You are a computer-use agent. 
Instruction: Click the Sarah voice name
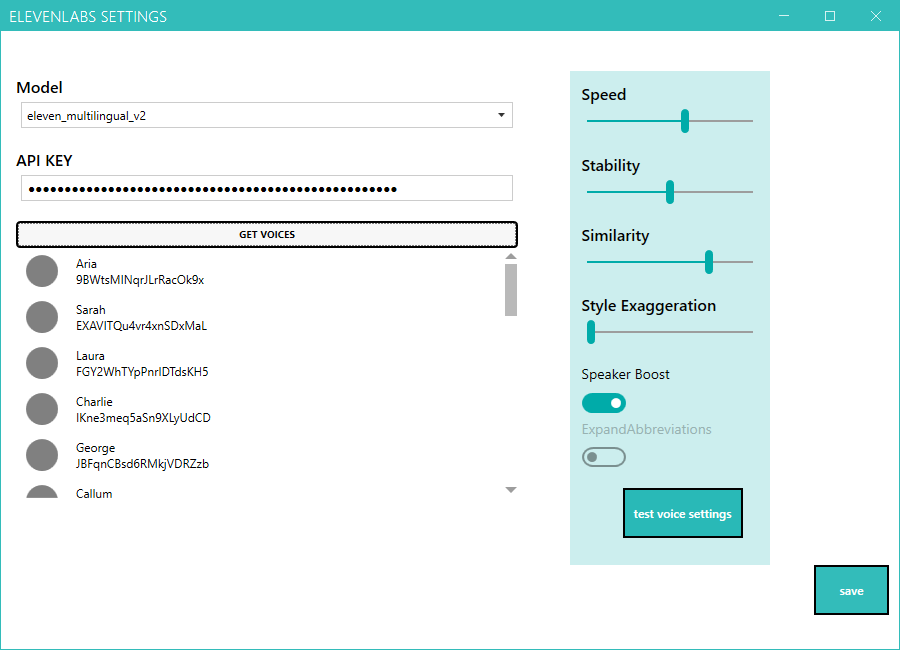coord(91,309)
